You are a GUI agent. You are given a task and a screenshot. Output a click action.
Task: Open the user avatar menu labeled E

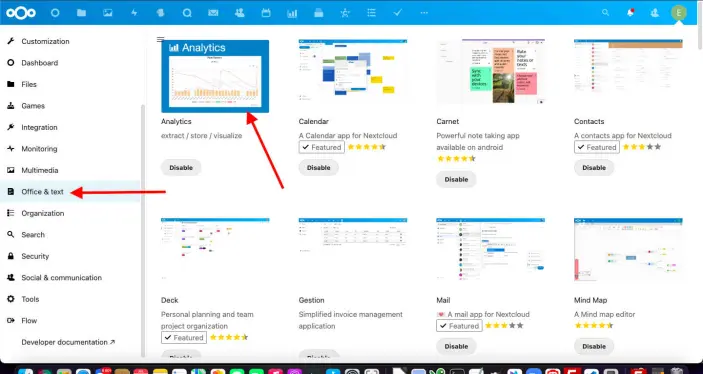pos(679,13)
